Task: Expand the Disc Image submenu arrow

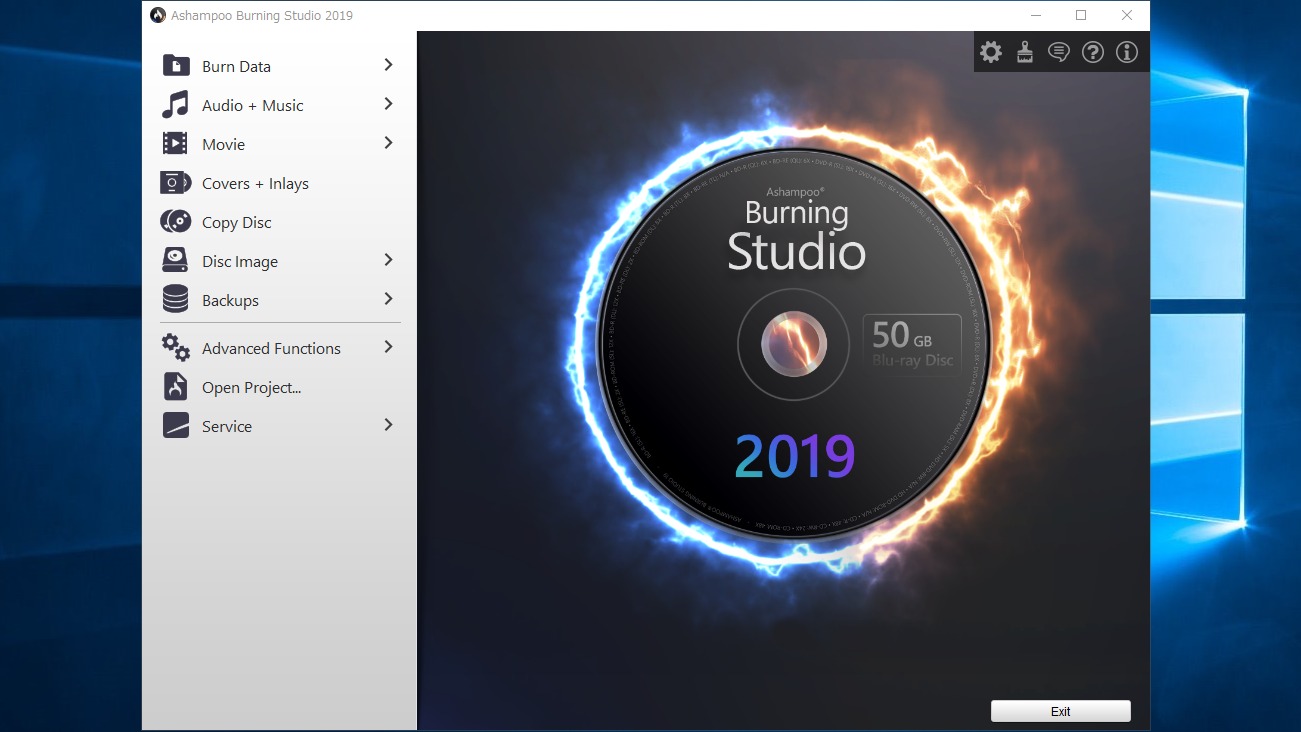Action: (388, 260)
